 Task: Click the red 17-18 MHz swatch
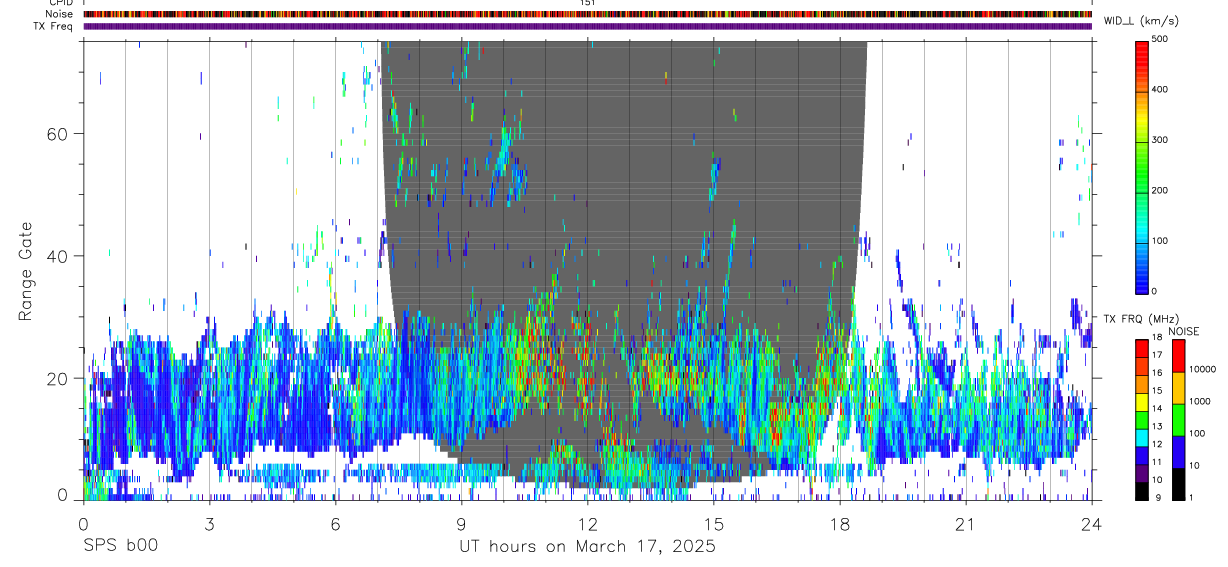1141,349
